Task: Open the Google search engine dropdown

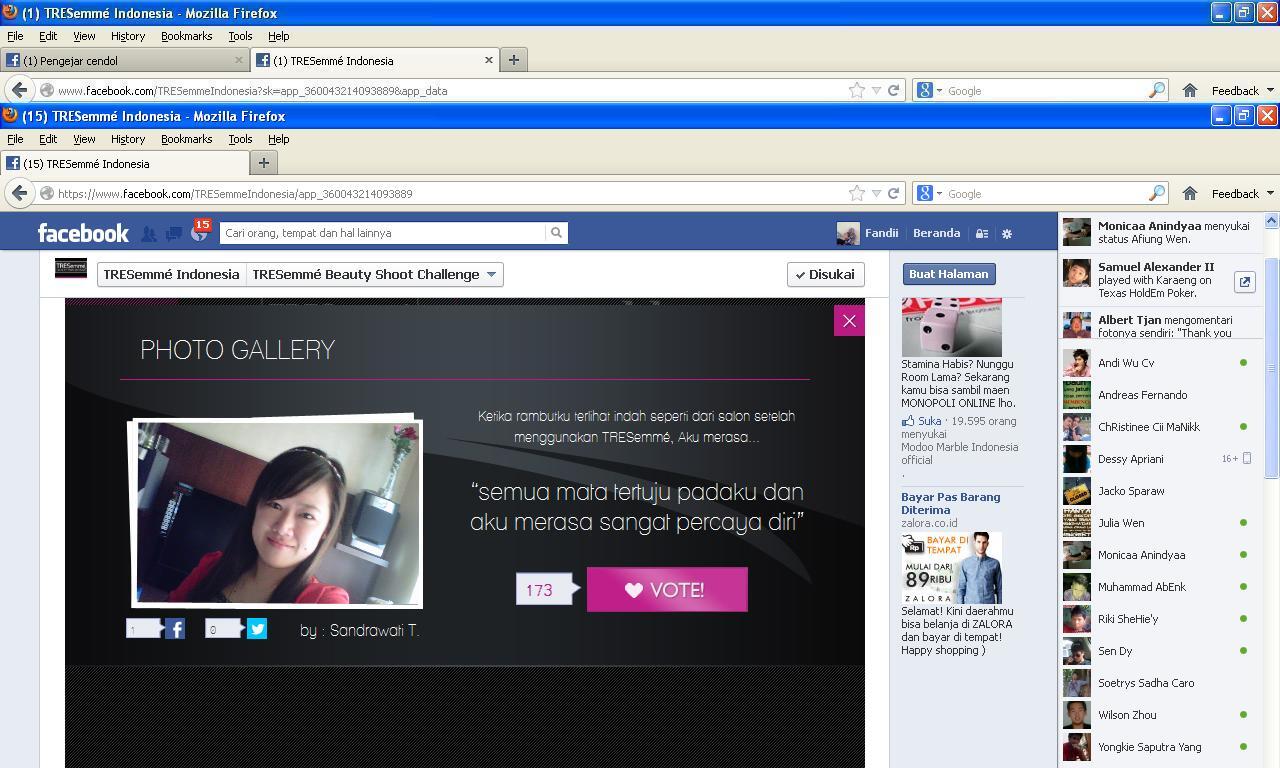Action: click(x=929, y=193)
